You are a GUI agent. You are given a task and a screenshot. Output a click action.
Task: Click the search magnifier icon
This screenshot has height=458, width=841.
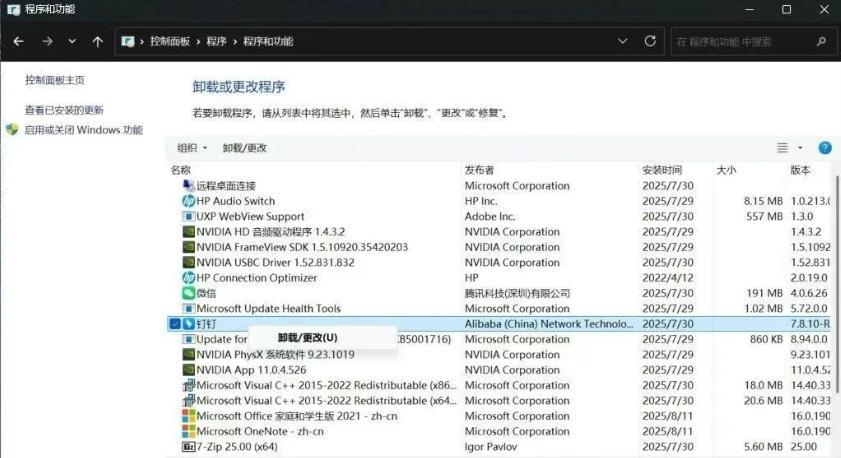tap(821, 41)
